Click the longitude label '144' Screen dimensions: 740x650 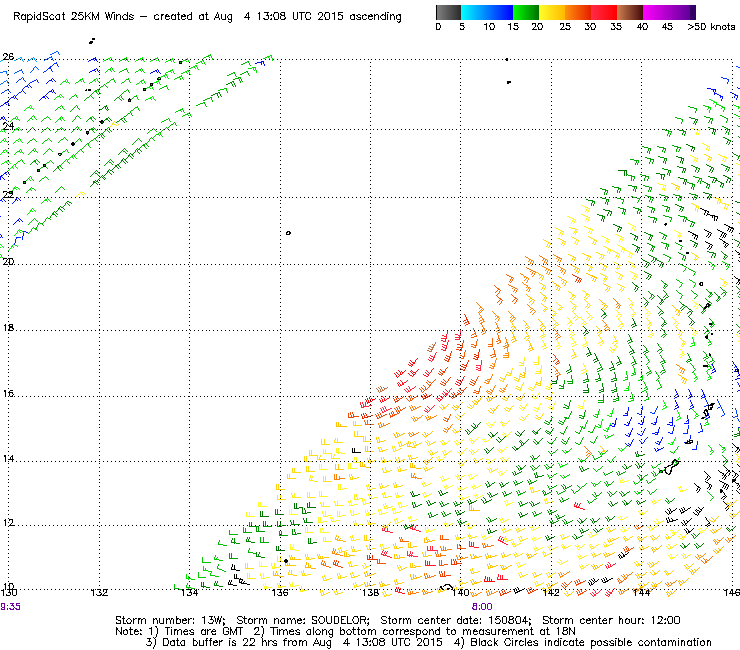pyautogui.click(x=641, y=593)
